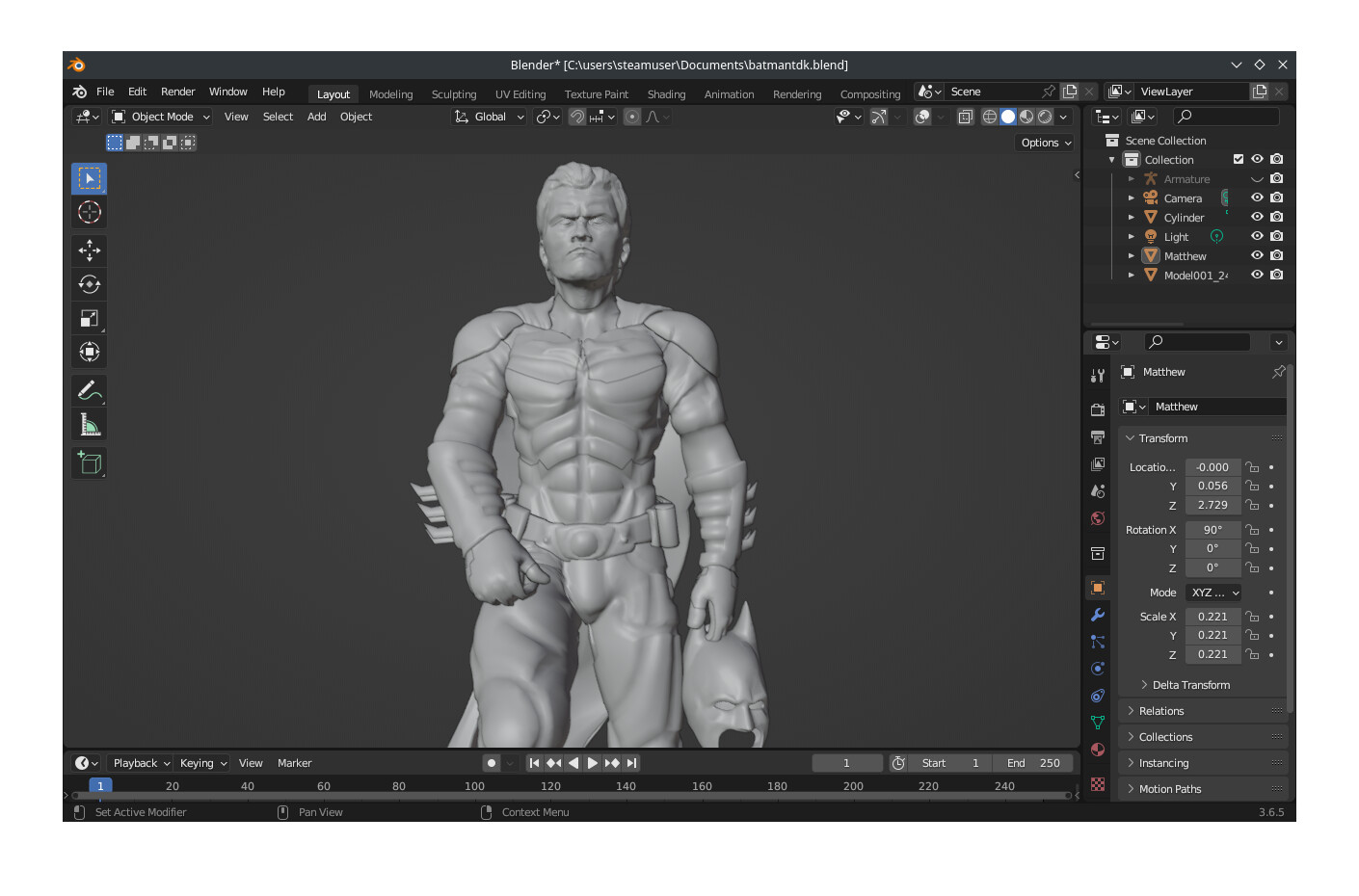Select the Annotate pencil tool
1359x896 pixels.
click(x=90, y=390)
